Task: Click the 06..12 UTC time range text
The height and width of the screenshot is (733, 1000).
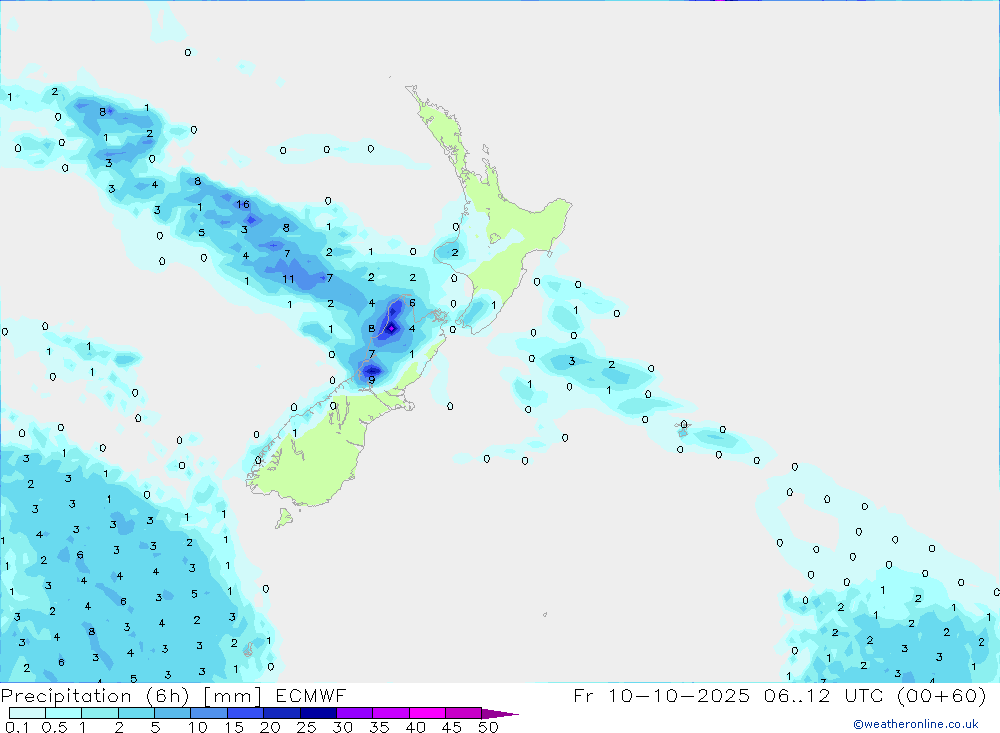Action: coord(822,695)
